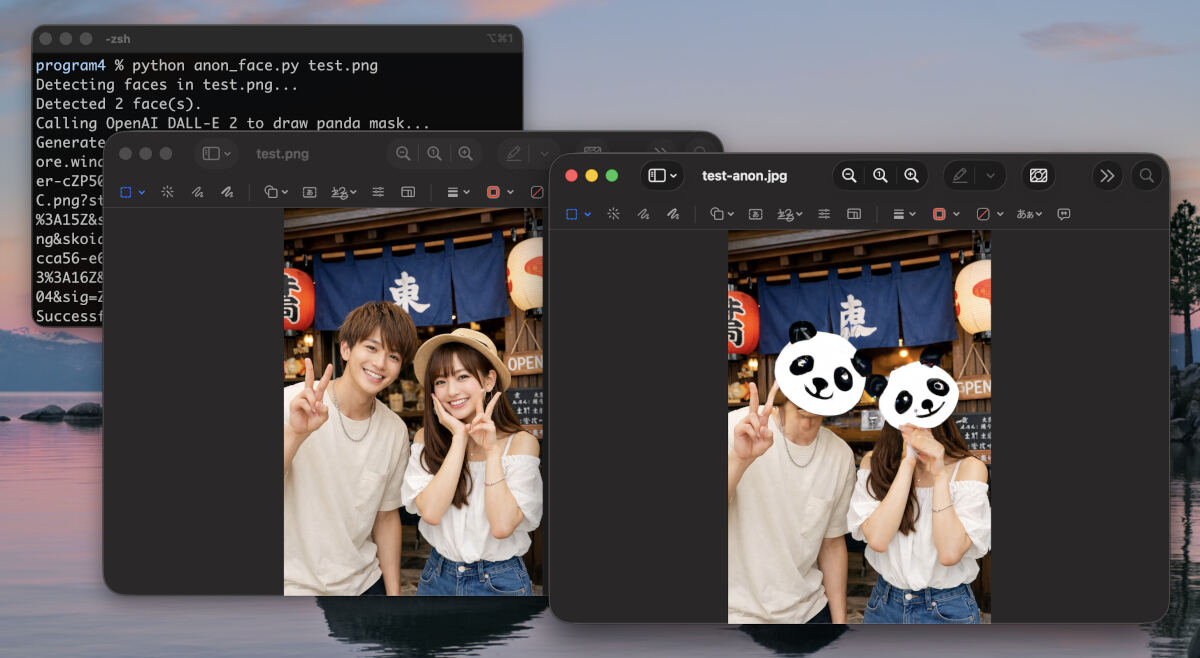Open search in test-anon.jpg window
The height and width of the screenshot is (658, 1200).
1147,176
